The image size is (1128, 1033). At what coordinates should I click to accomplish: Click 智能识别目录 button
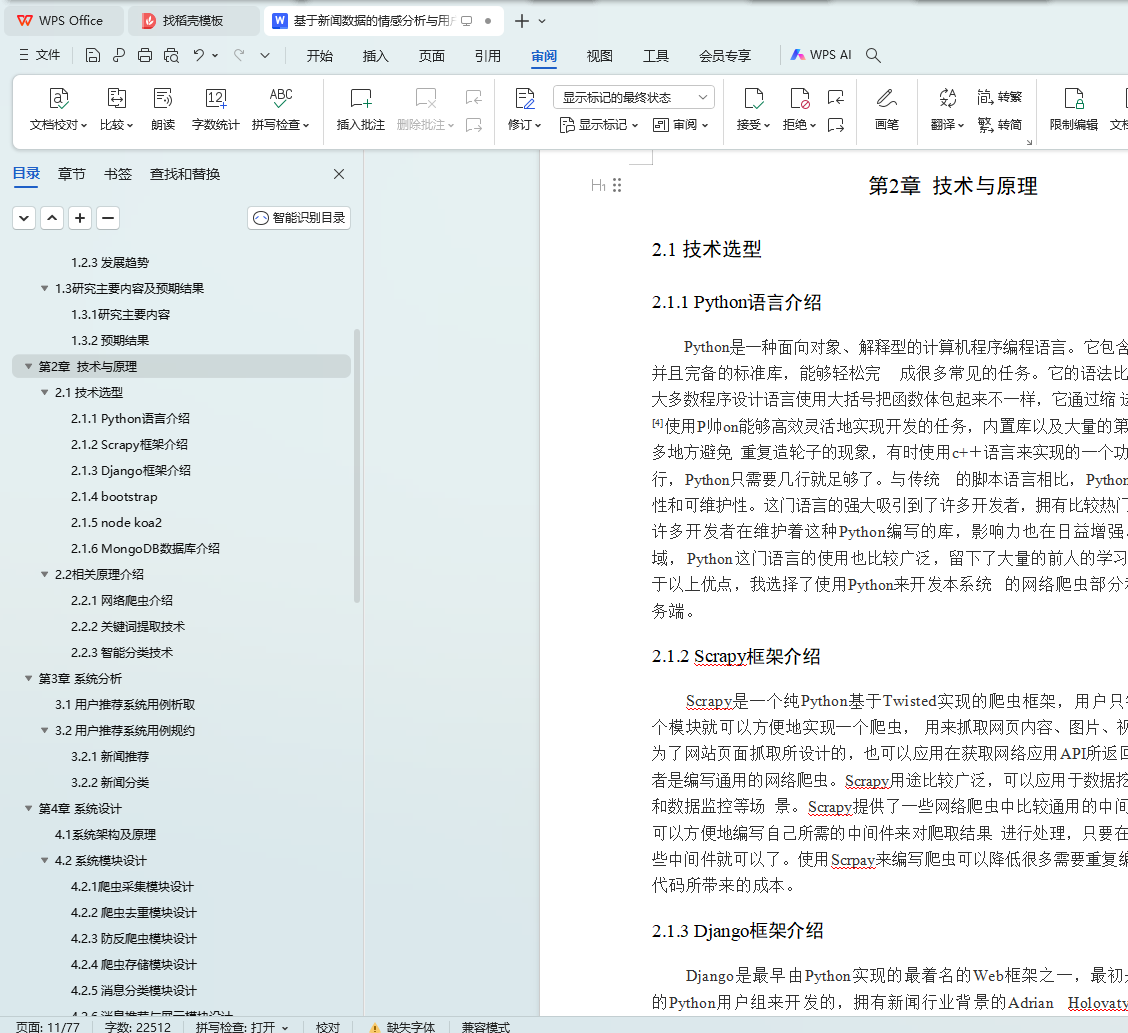299,218
